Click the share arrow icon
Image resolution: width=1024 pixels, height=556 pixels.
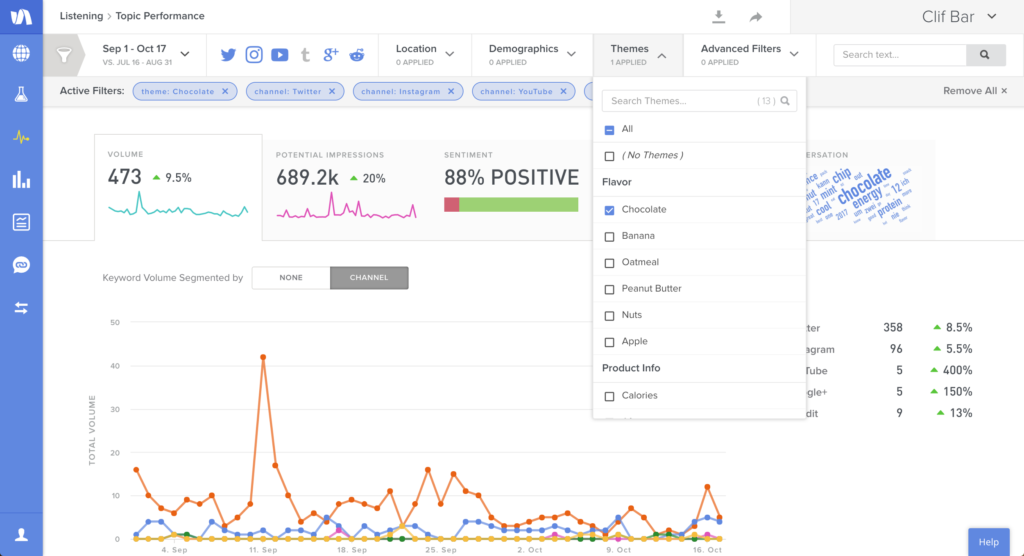click(756, 16)
